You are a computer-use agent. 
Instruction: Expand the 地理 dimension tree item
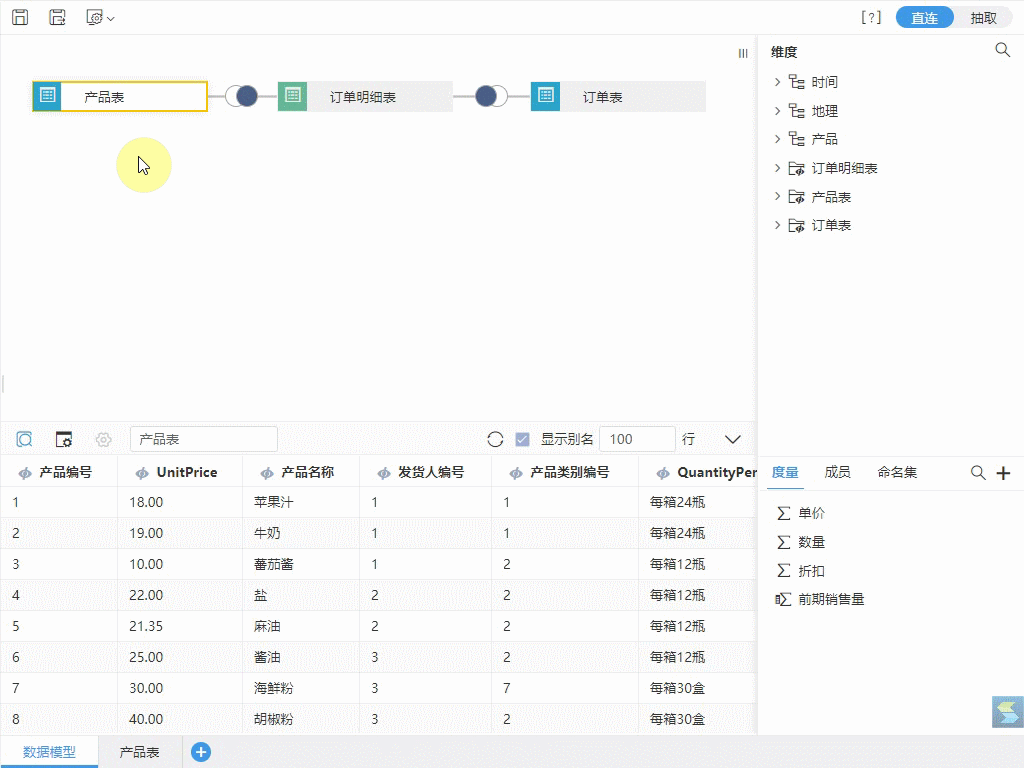(777, 111)
